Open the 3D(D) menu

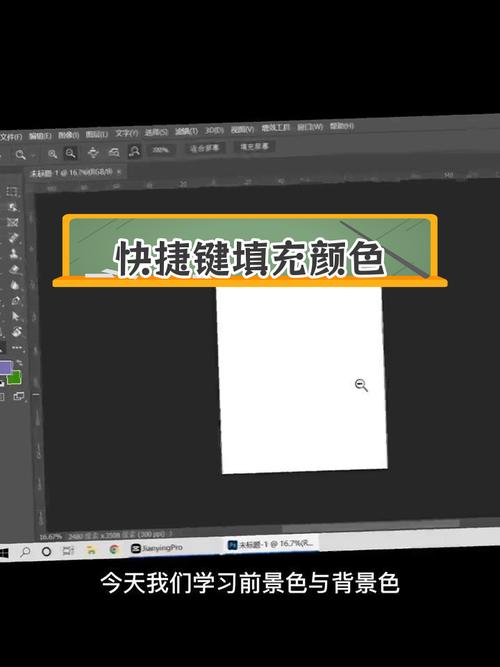coord(214,130)
